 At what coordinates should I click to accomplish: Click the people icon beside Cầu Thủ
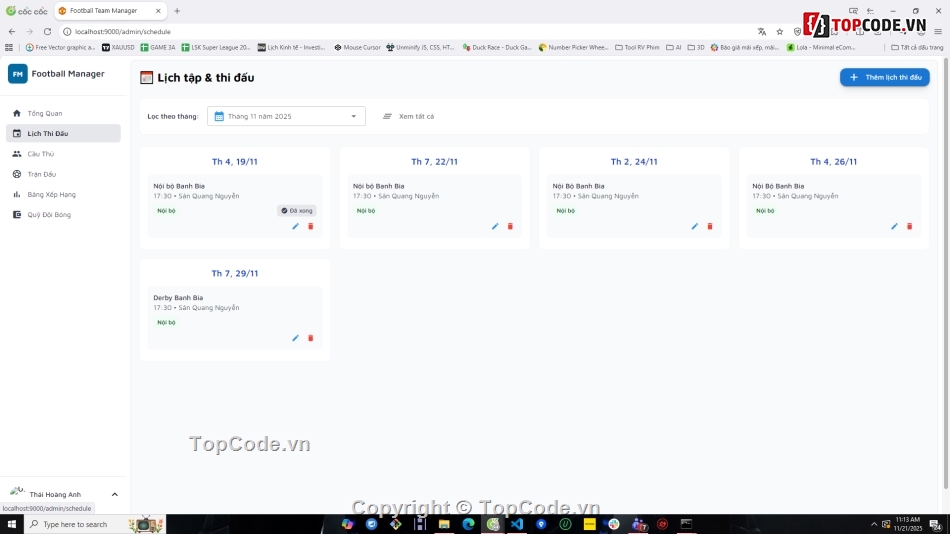point(17,154)
